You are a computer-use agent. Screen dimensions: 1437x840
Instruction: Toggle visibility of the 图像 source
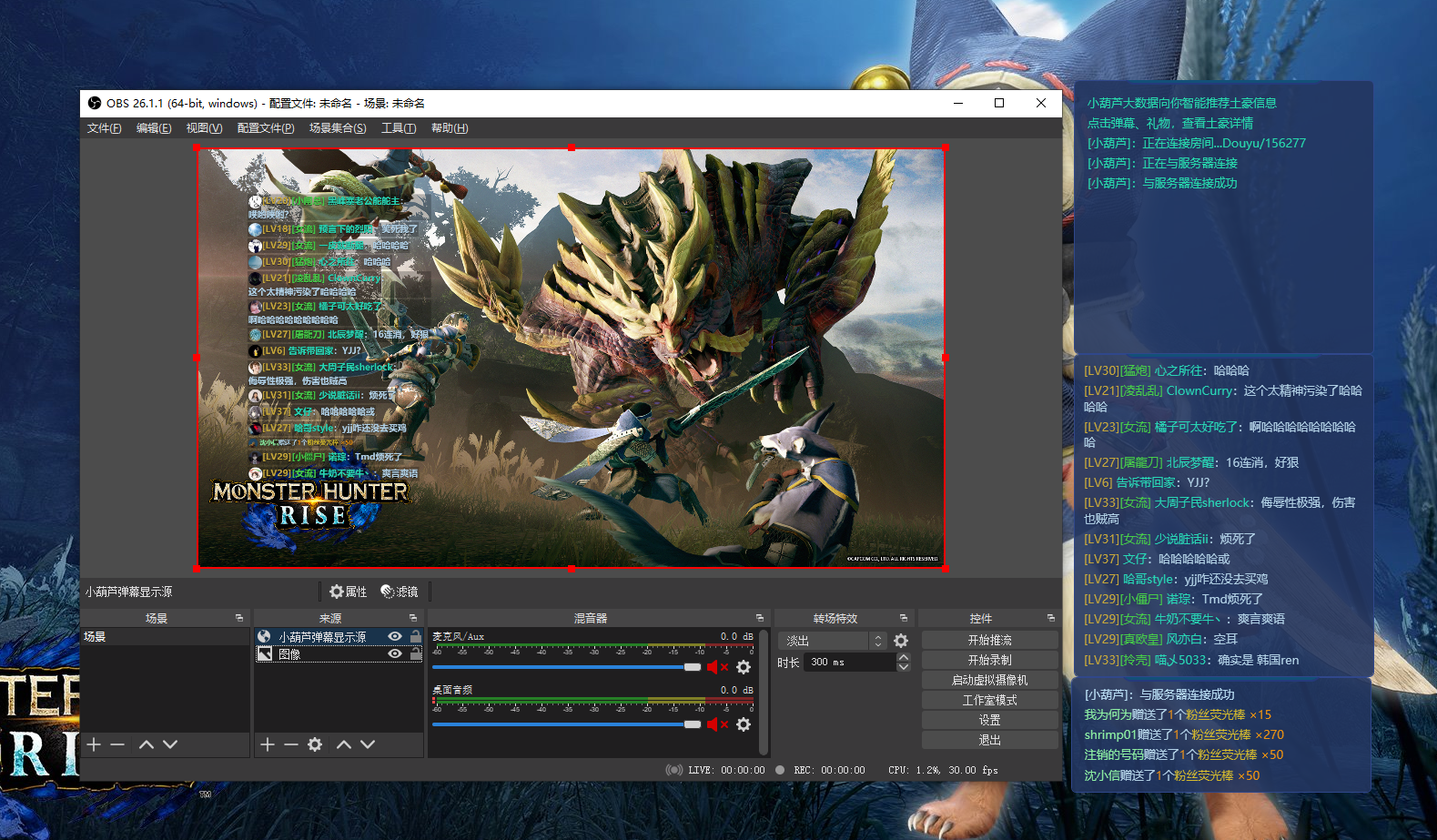pyautogui.click(x=395, y=654)
